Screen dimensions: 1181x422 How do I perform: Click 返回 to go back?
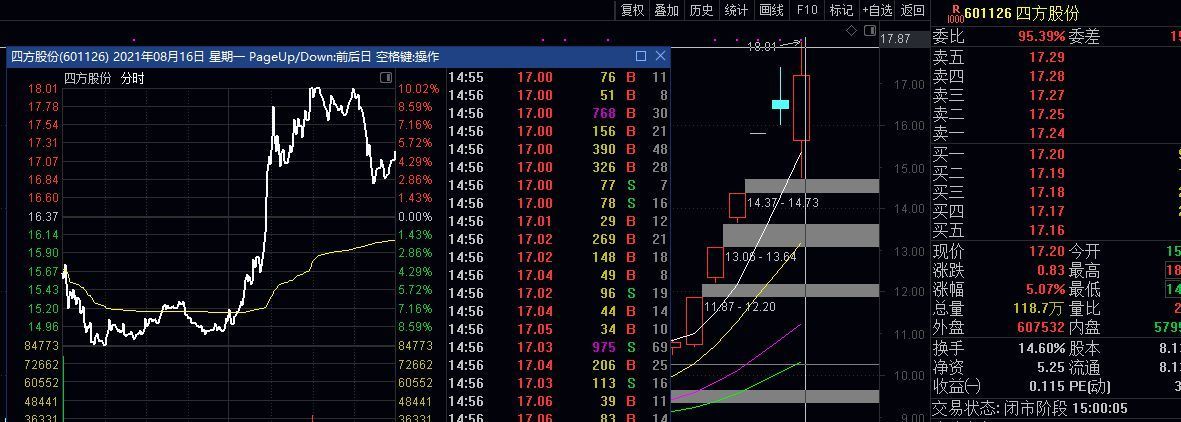coord(913,10)
